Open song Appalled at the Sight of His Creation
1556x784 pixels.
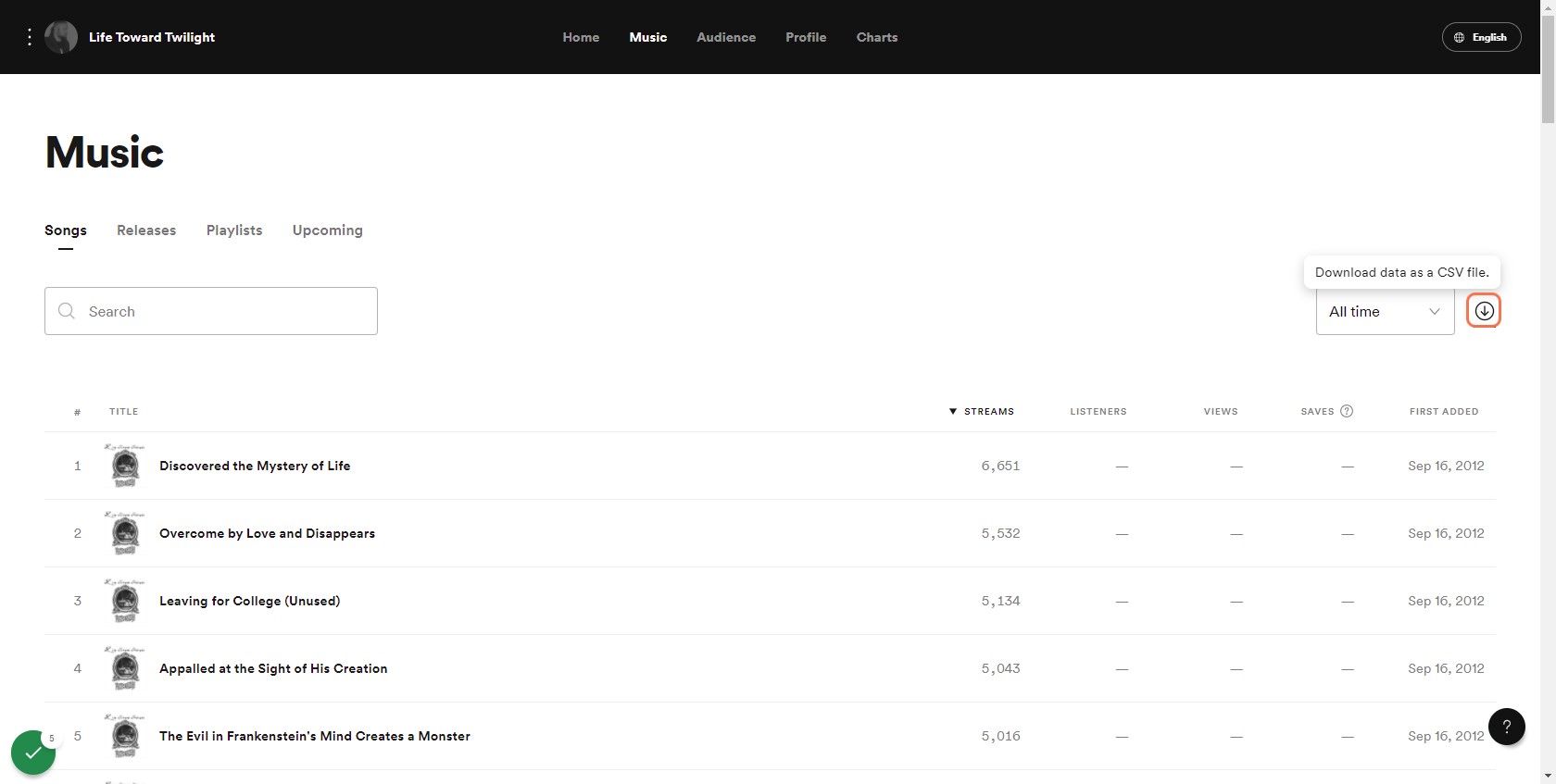click(273, 668)
